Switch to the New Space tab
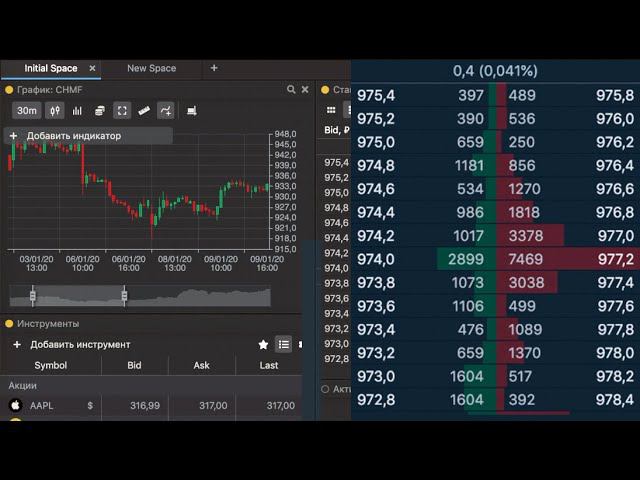This screenshot has width=640, height=480. (x=151, y=68)
